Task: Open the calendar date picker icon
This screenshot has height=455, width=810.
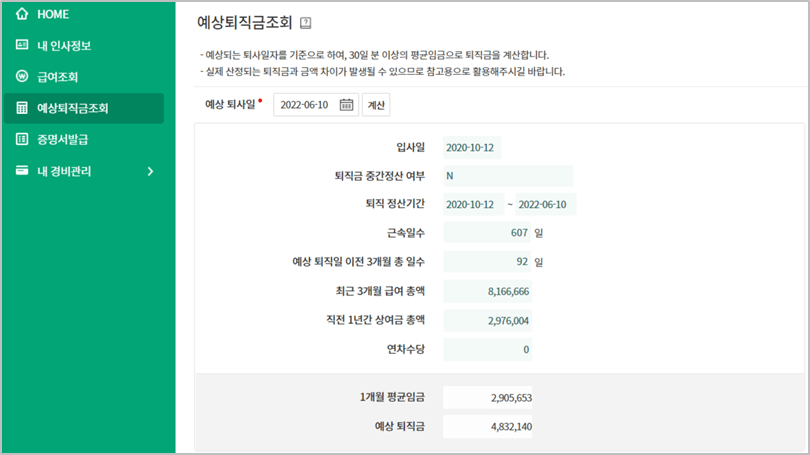Action: point(346,105)
